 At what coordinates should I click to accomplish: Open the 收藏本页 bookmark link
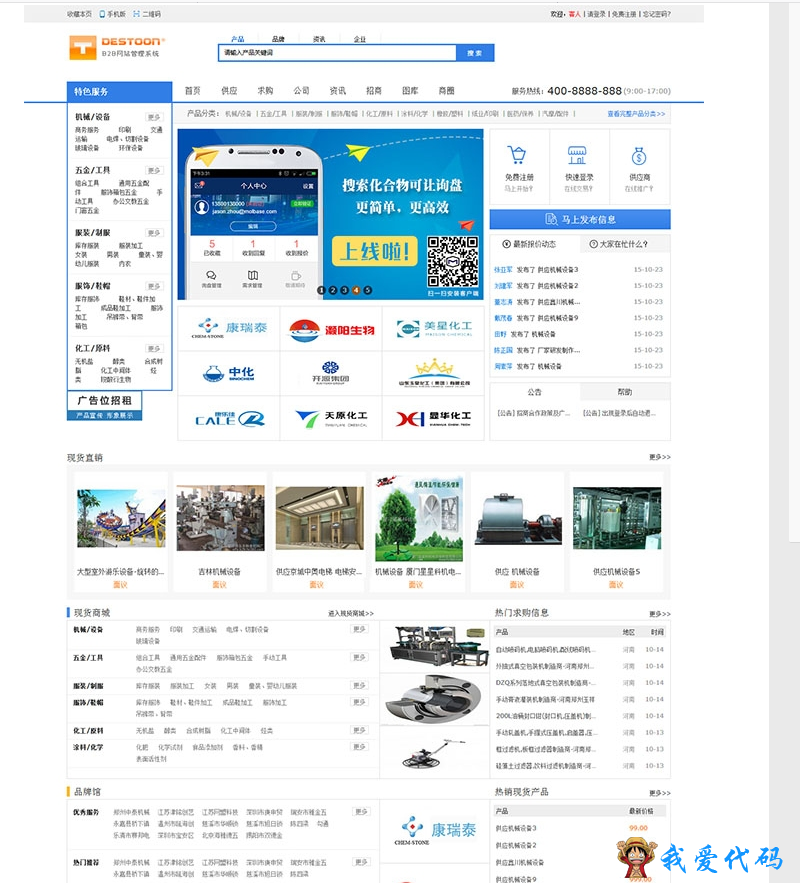[79, 14]
